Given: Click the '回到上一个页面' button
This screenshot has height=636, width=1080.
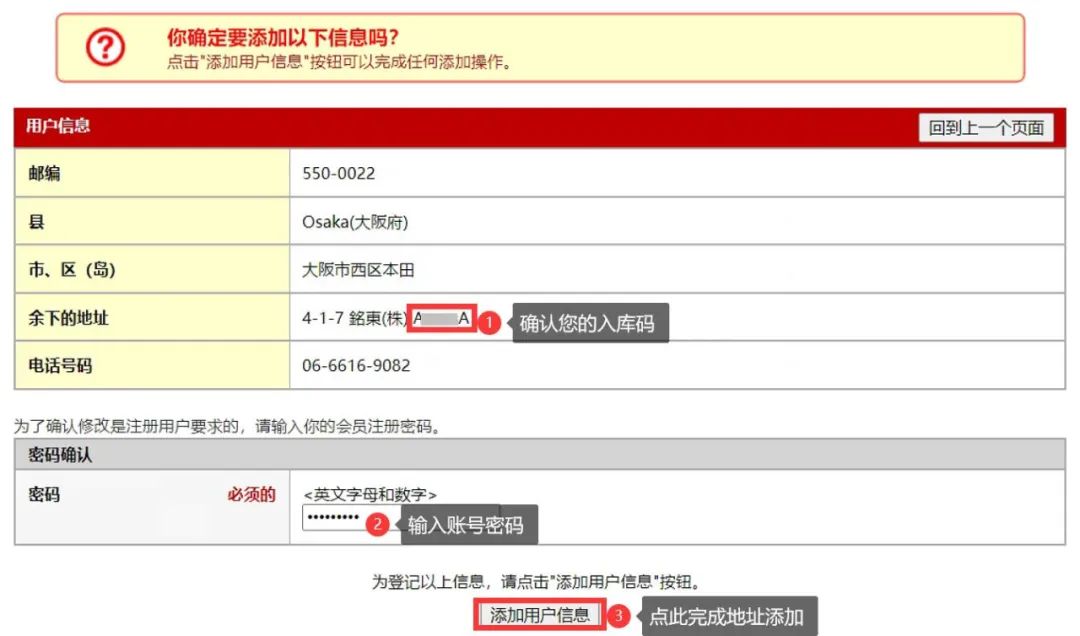Looking at the screenshot, I should 985,128.
